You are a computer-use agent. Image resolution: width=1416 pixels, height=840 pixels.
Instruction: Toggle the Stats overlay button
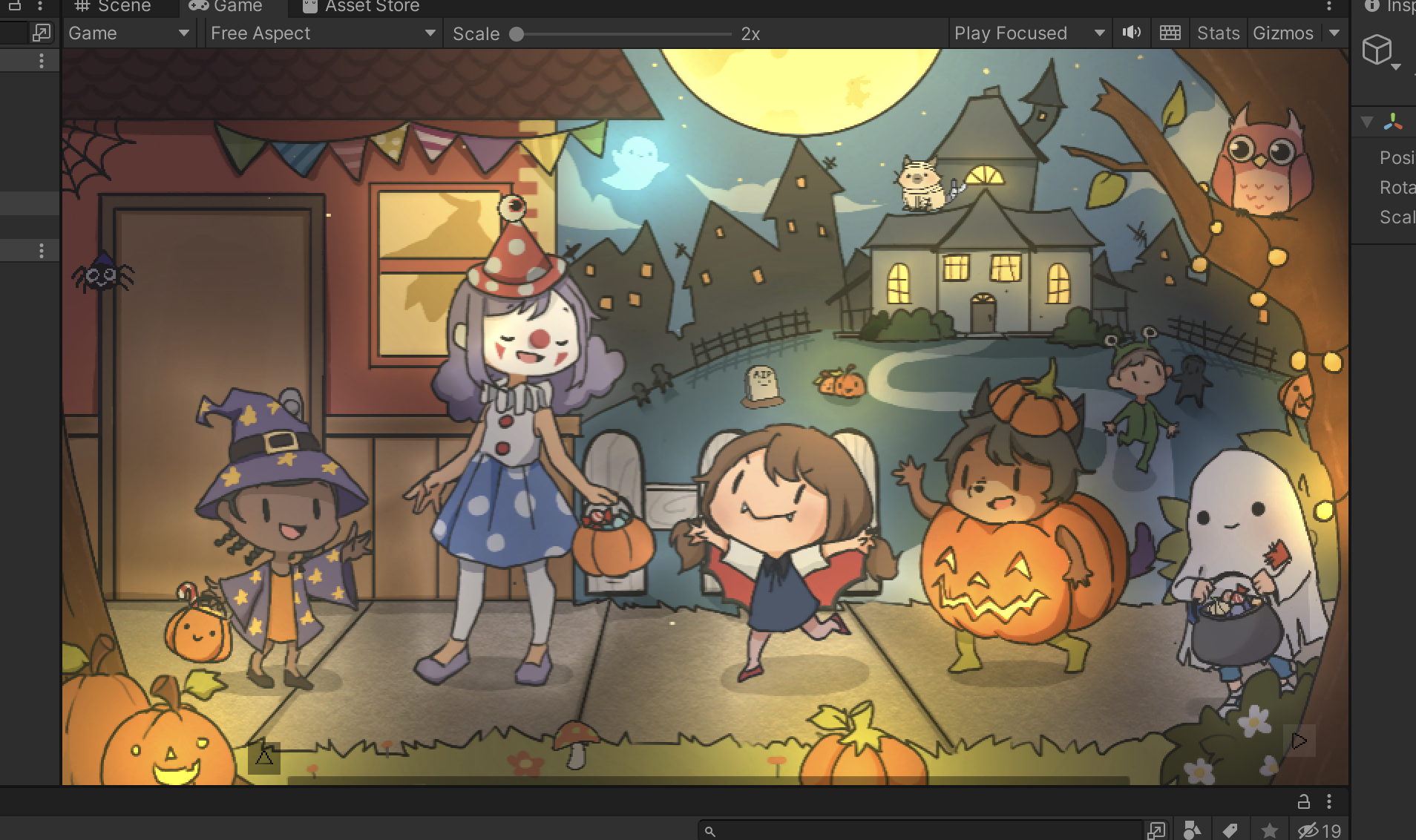1218,33
